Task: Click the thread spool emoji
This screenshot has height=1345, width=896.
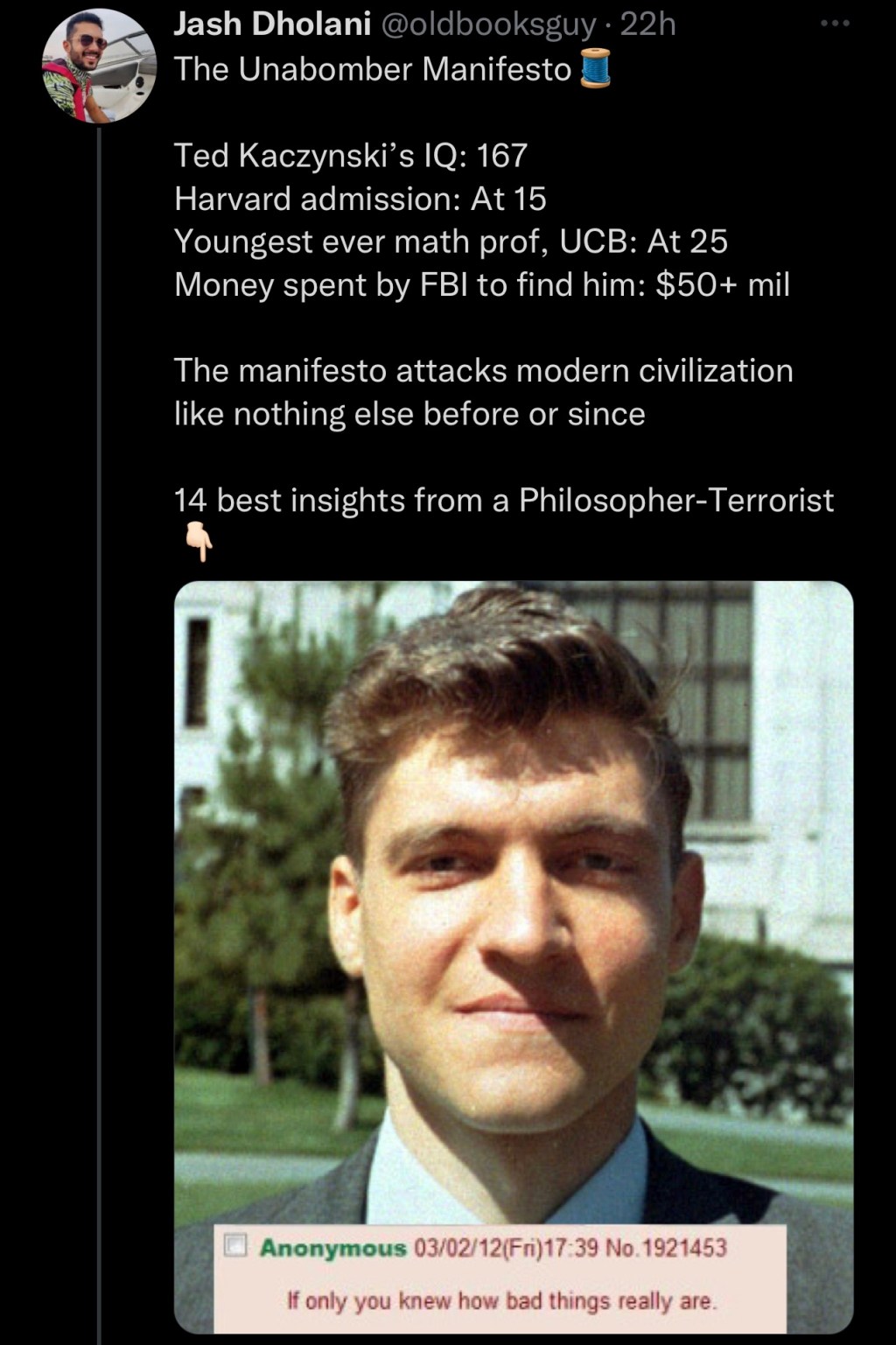Action: [596, 68]
